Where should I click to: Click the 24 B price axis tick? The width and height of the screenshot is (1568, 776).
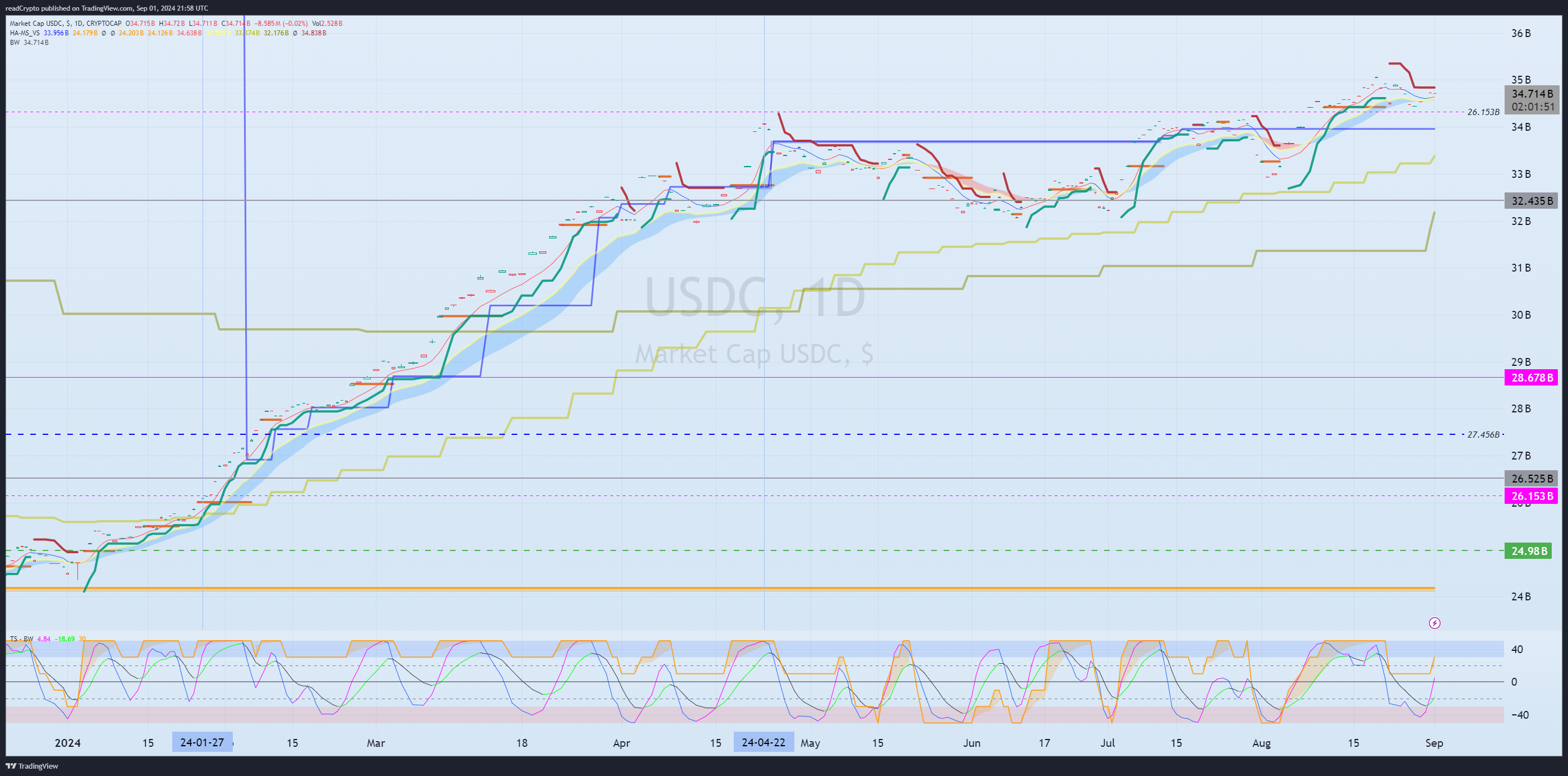pos(1521,596)
